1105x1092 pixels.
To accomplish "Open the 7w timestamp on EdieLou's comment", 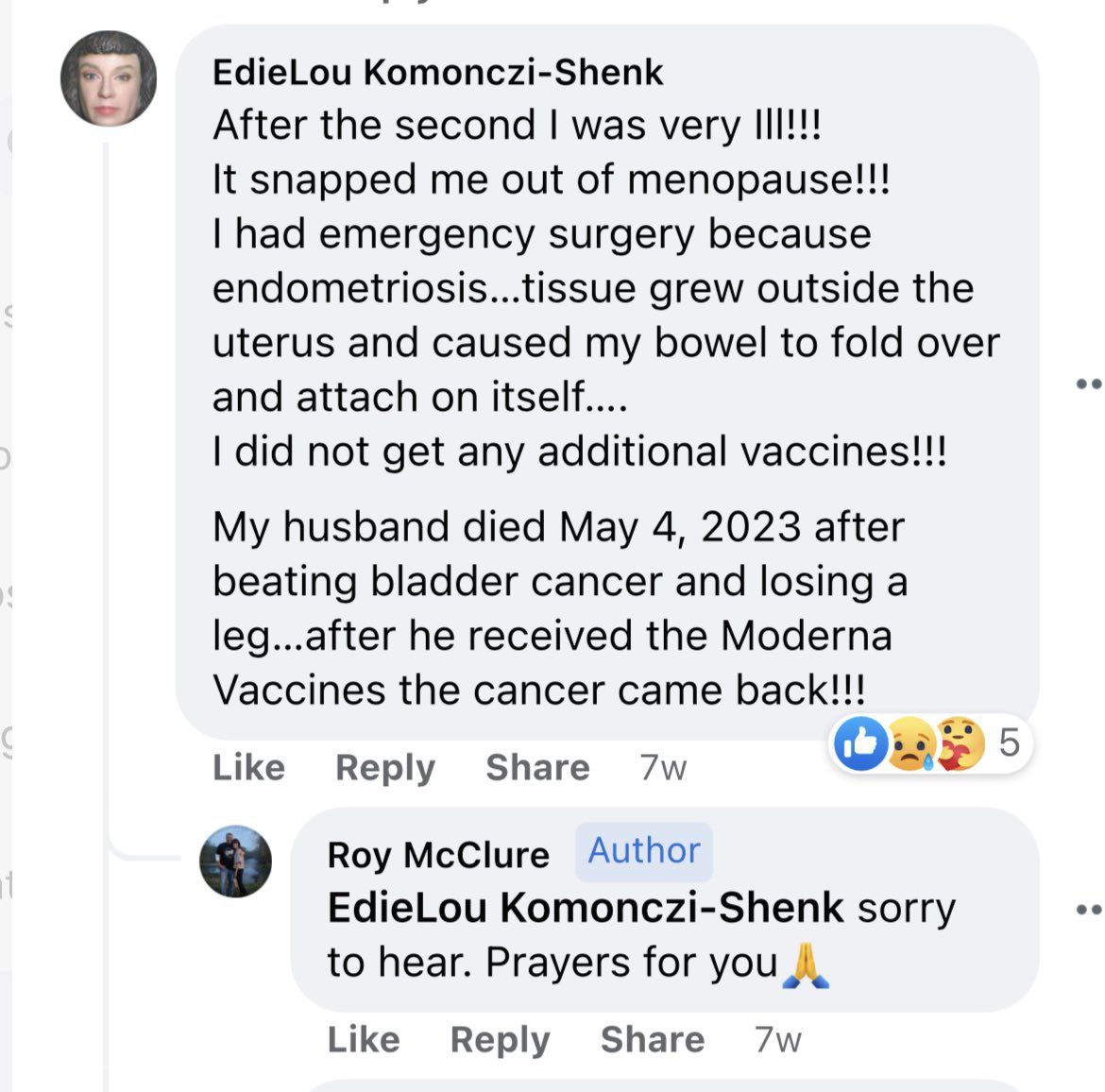I will pos(663,767).
